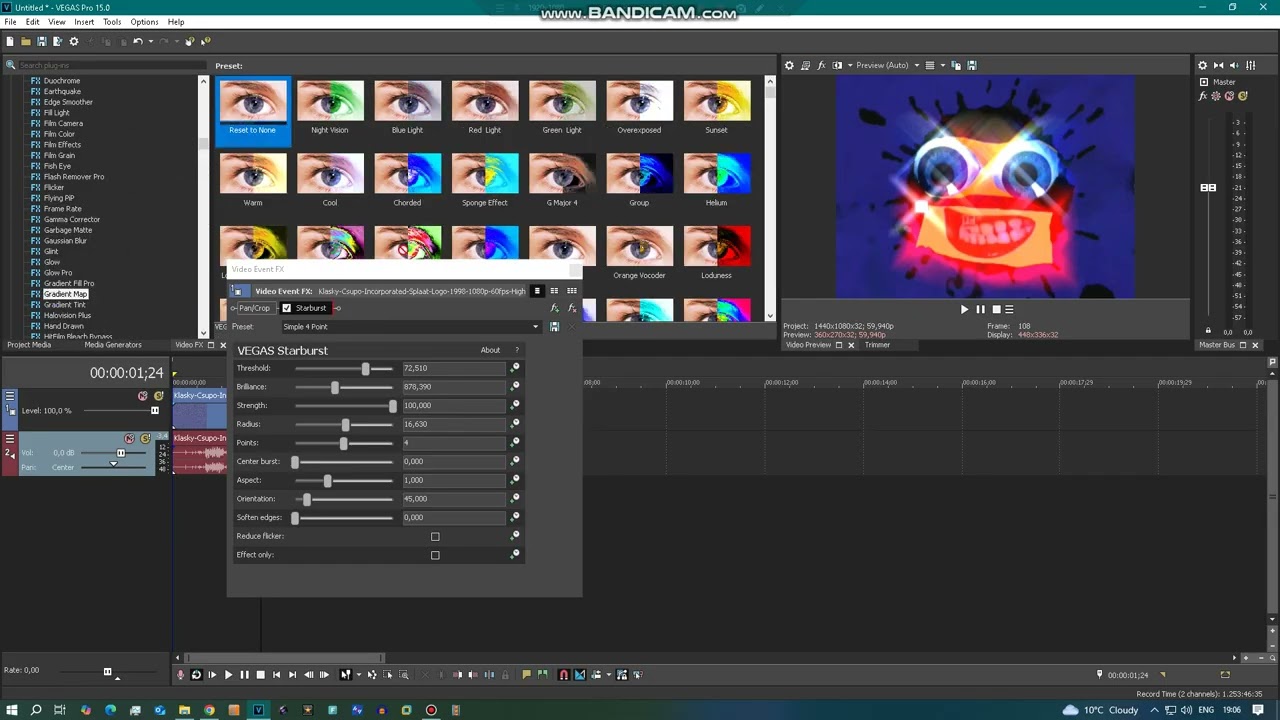Open Tools menu
1280x720 pixels.
click(112, 22)
